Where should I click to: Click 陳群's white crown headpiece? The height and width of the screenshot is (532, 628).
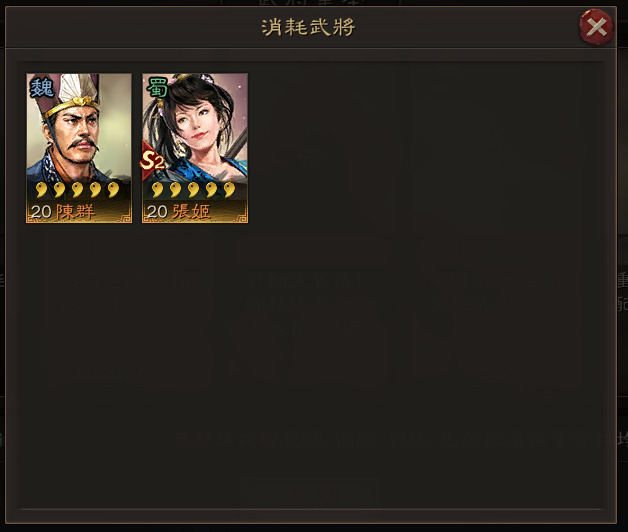(x=76, y=89)
